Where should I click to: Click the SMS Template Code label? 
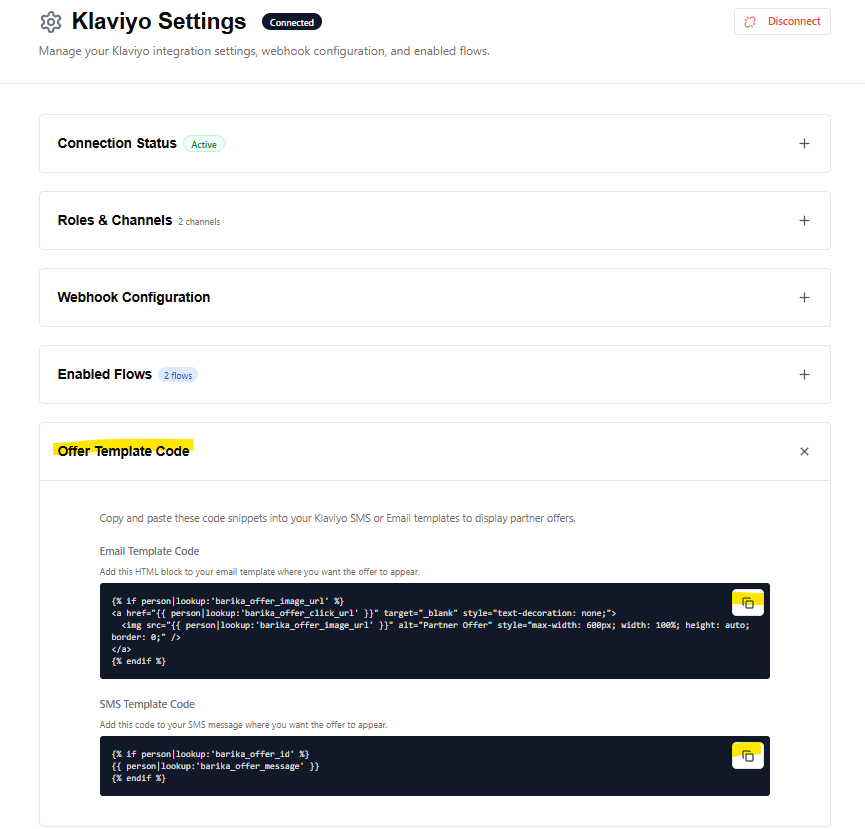click(x=147, y=704)
